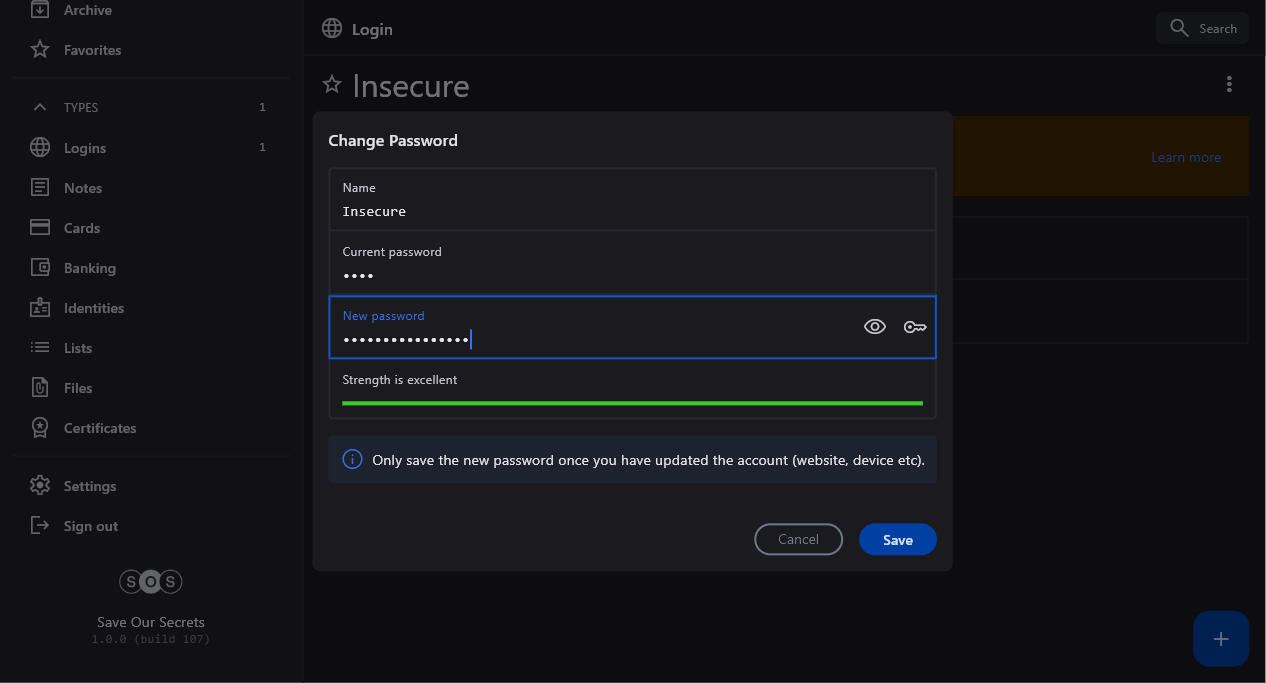Open the Cards icon in sidebar
Image resolution: width=1266 pixels, height=683 pixels.
(40, 228)
